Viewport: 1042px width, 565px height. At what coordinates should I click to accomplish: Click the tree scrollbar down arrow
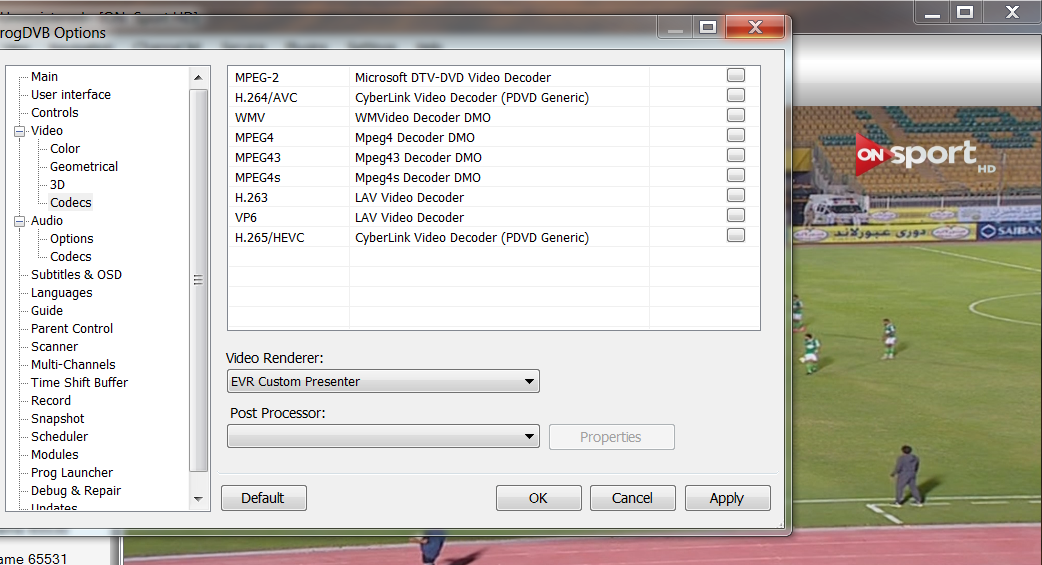pyautogui.click(x=198, y=499)
